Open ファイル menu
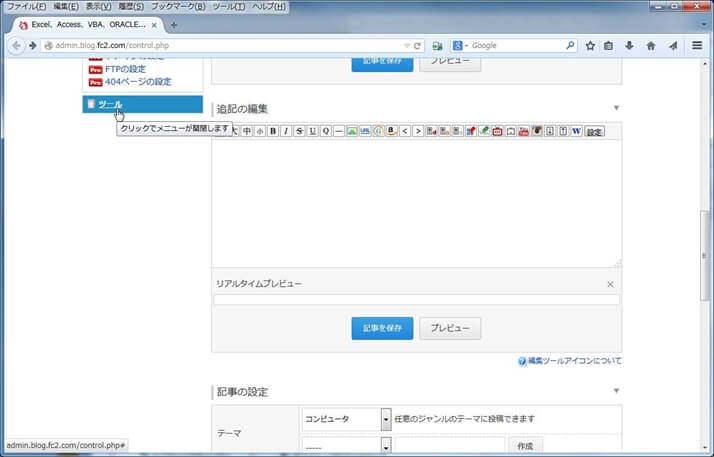714x457 pixels. (26, 6)
